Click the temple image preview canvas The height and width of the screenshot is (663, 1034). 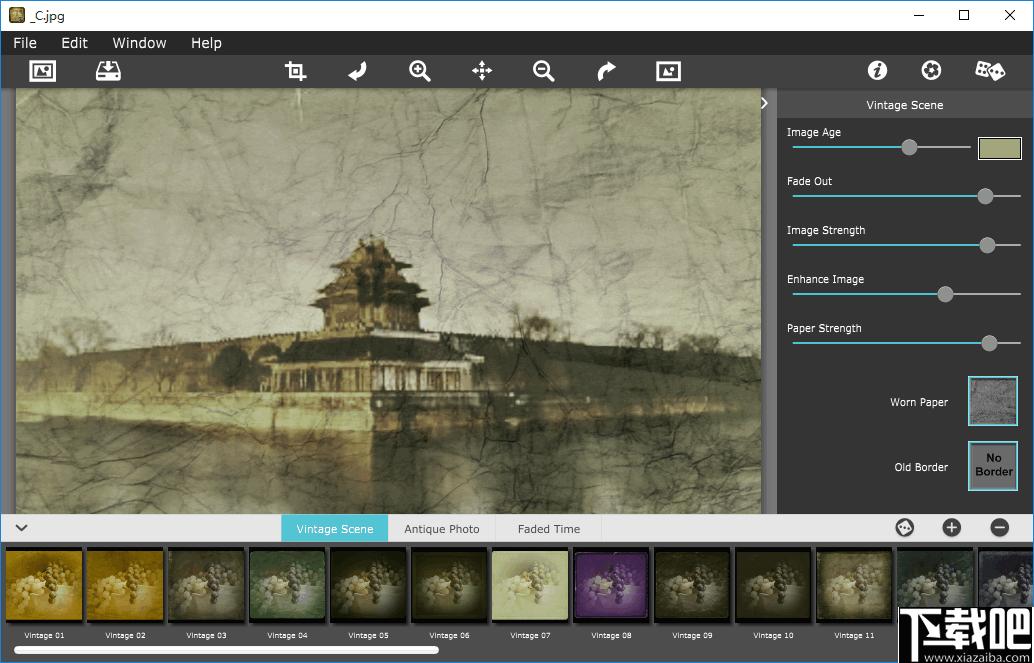(x=388, y=301)
